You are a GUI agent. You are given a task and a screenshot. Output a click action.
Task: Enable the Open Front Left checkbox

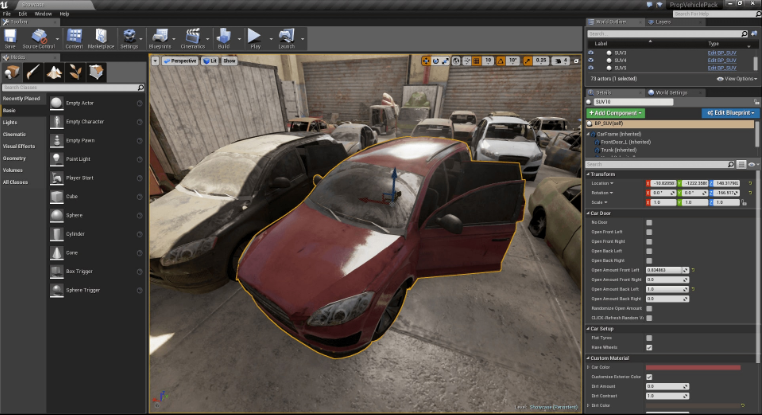coord(649,232)
